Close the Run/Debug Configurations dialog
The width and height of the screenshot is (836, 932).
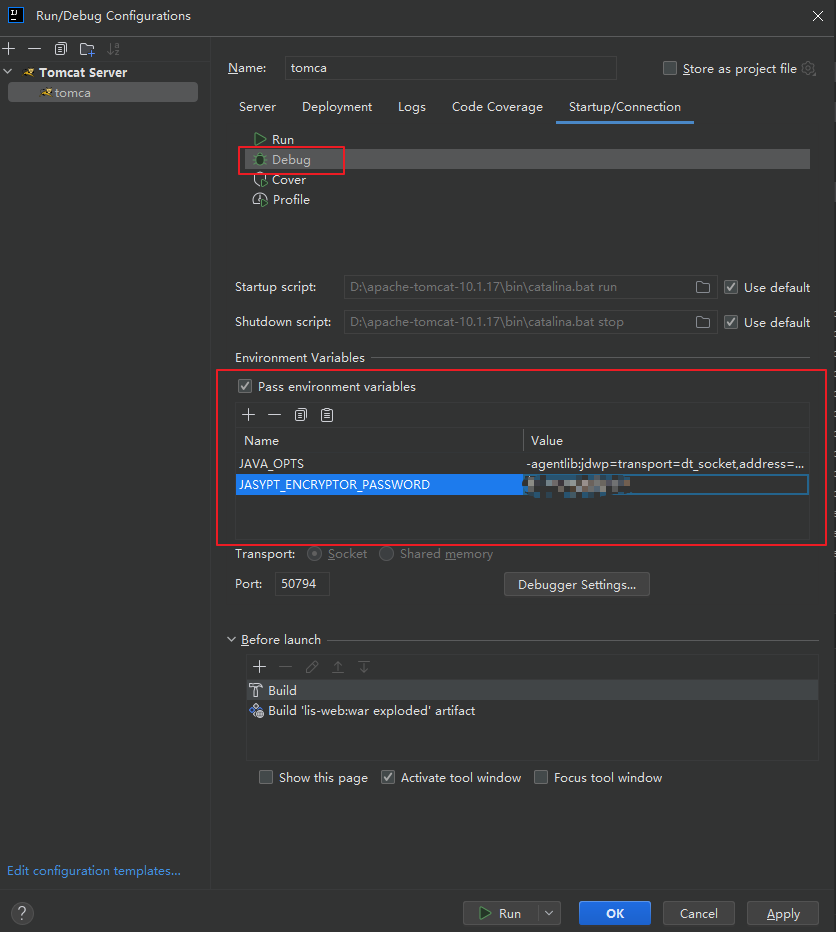tap(818, 16)
